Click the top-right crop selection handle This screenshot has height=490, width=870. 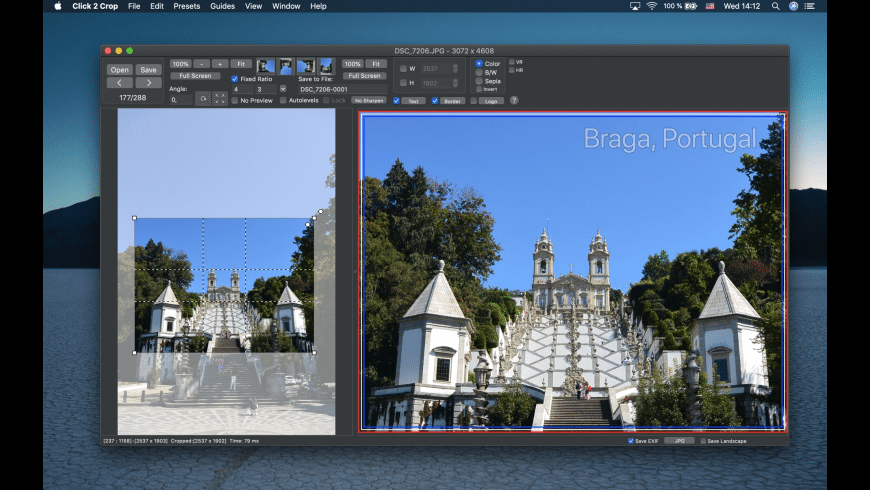click(x=314, y=218)
